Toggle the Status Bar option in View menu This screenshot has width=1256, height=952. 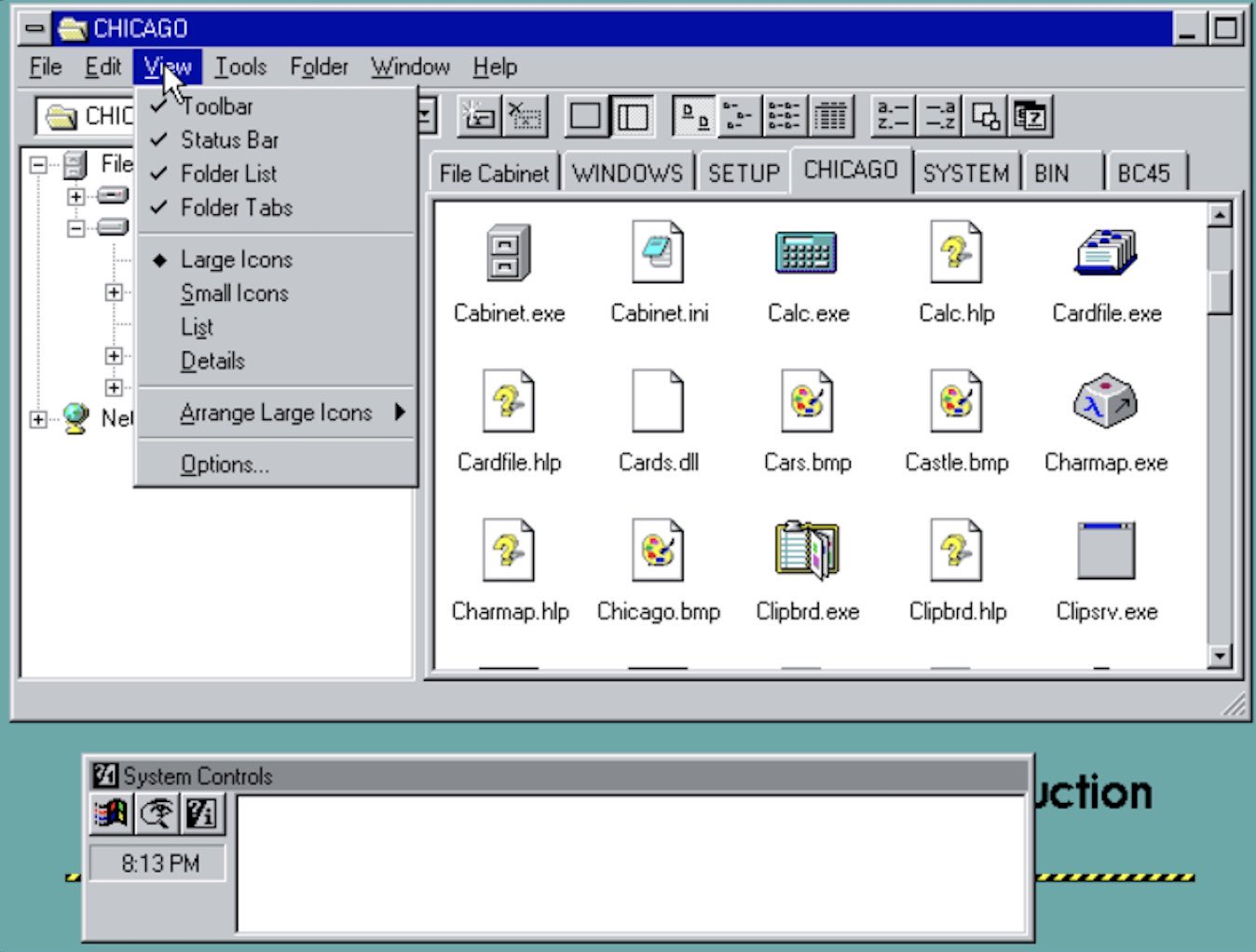229,140
